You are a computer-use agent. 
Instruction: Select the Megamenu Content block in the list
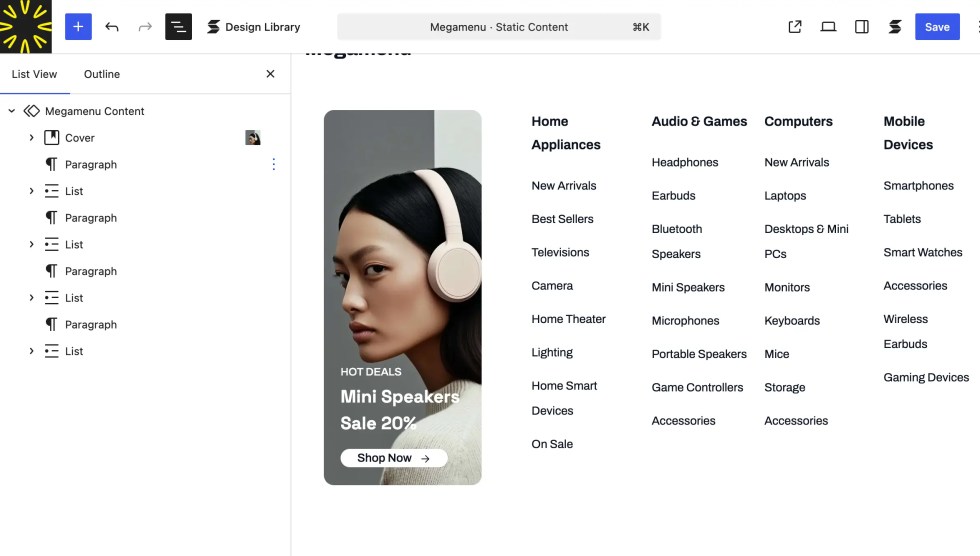coord(94,111)
